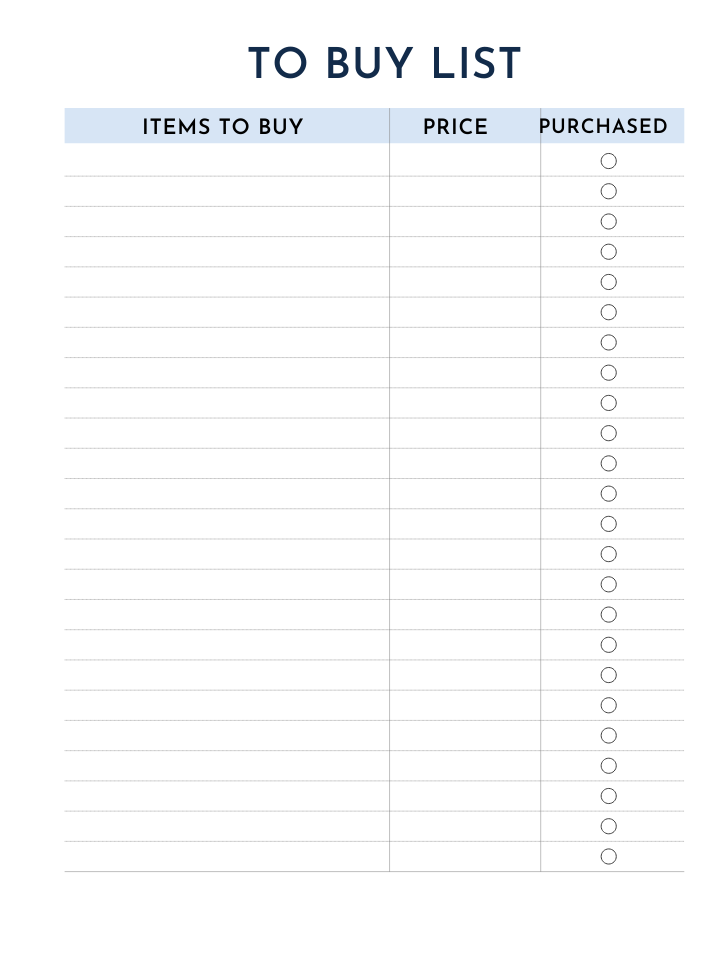The height and width of the screenshot is (960, 720).
Task: Click the TO BUY LIST title
Action: [x=384, y=62]
